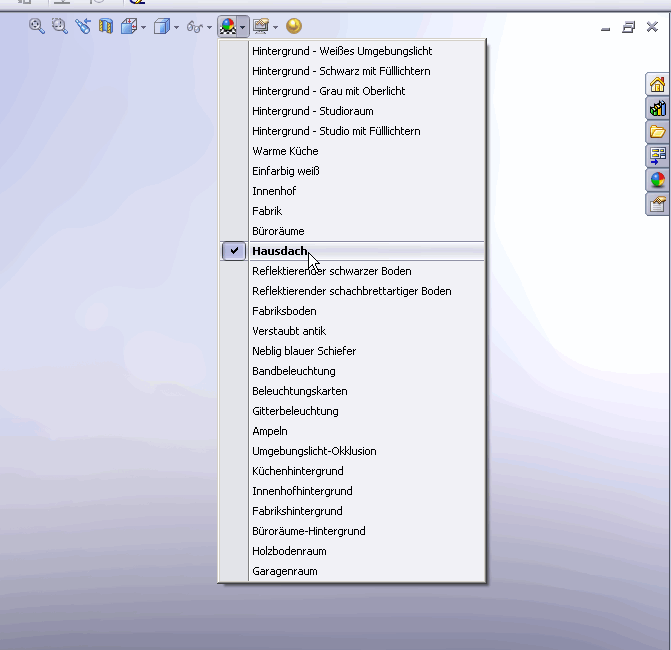Viewport: 671px width, 650px height.
Task: Select Hintergrund - Studio mit Fülllichtern
Action: (352, 131)
